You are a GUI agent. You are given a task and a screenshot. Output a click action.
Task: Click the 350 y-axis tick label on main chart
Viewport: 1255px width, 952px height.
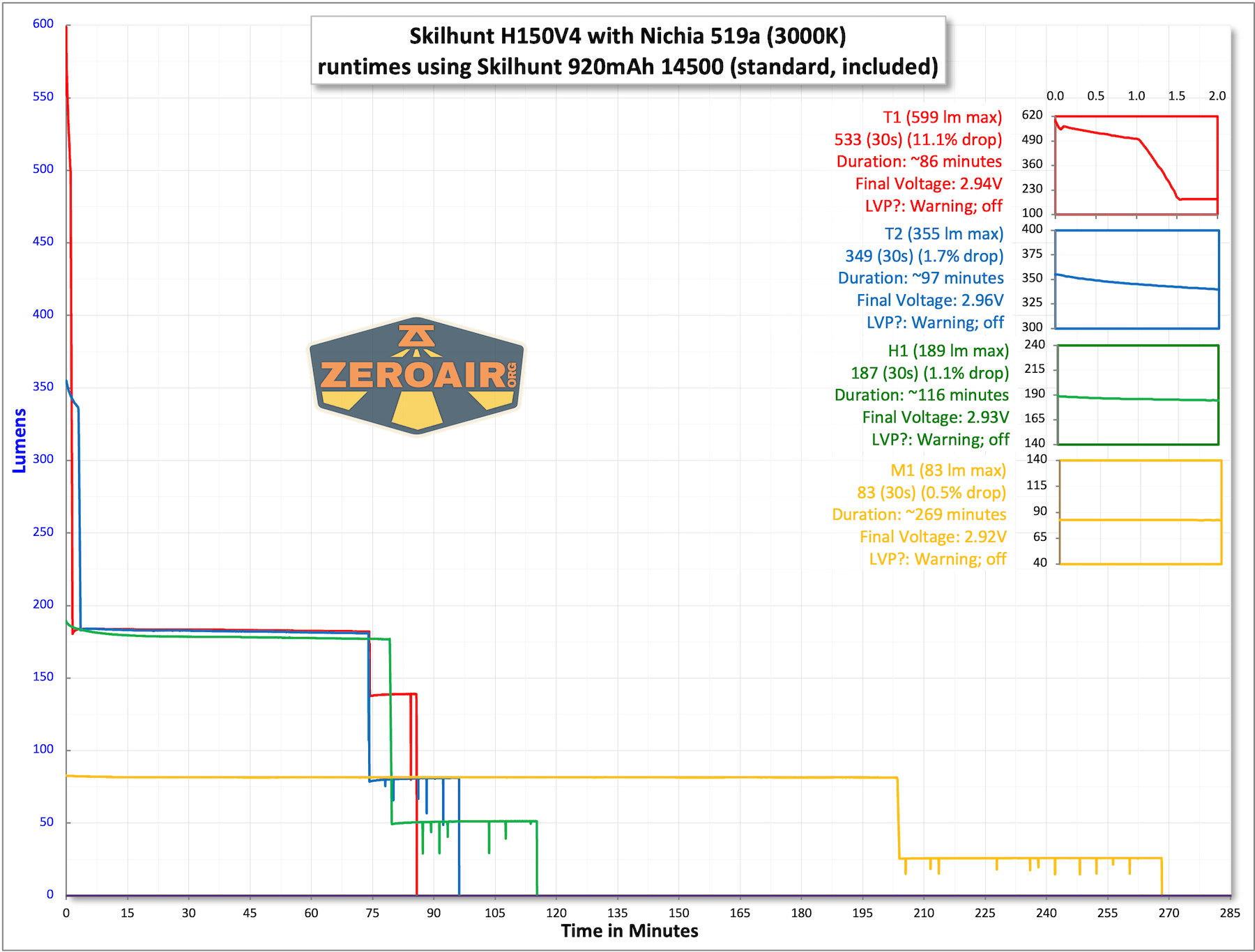(43, 387)
